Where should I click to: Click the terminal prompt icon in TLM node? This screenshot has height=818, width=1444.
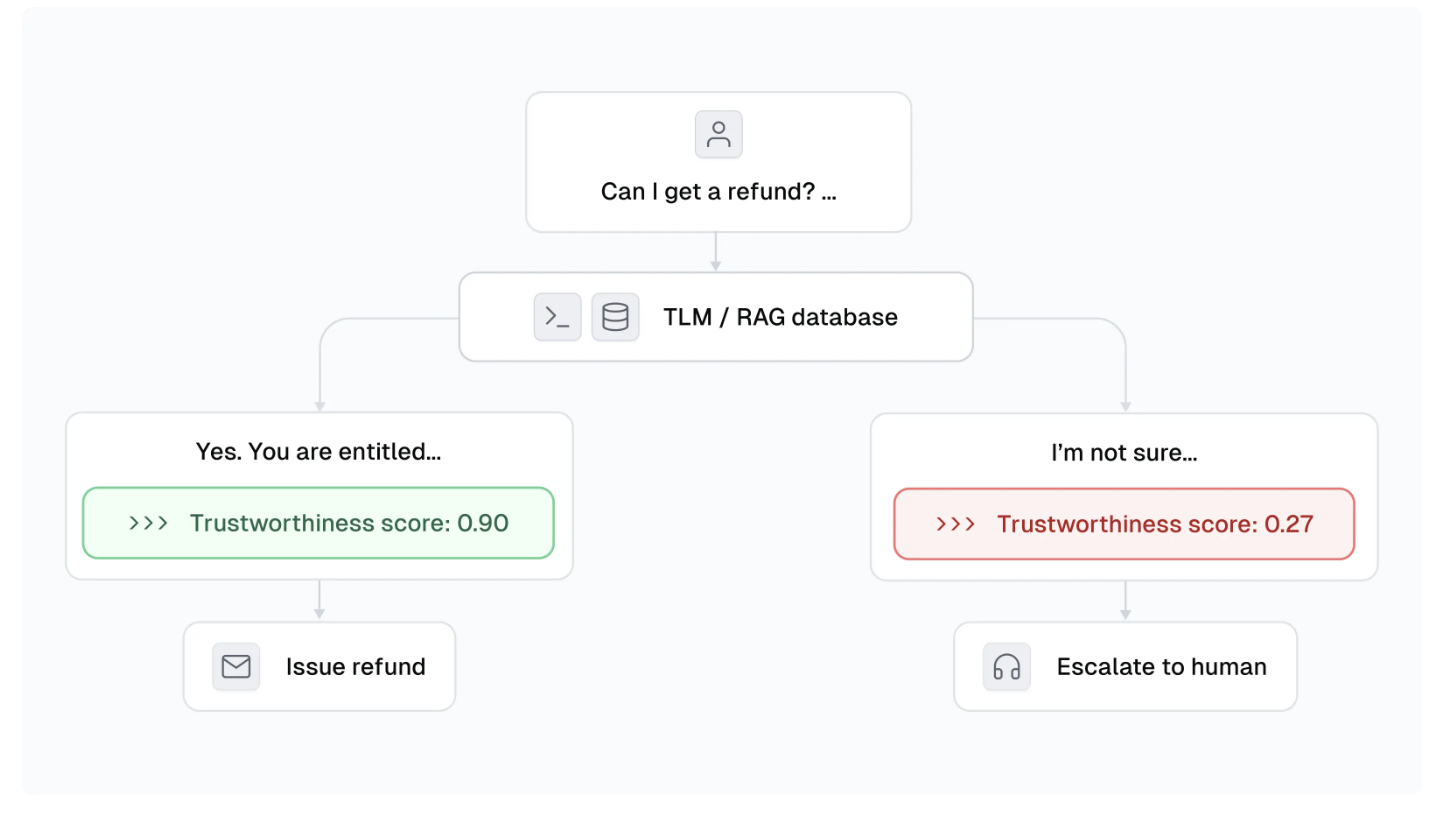tap(557, 317)
